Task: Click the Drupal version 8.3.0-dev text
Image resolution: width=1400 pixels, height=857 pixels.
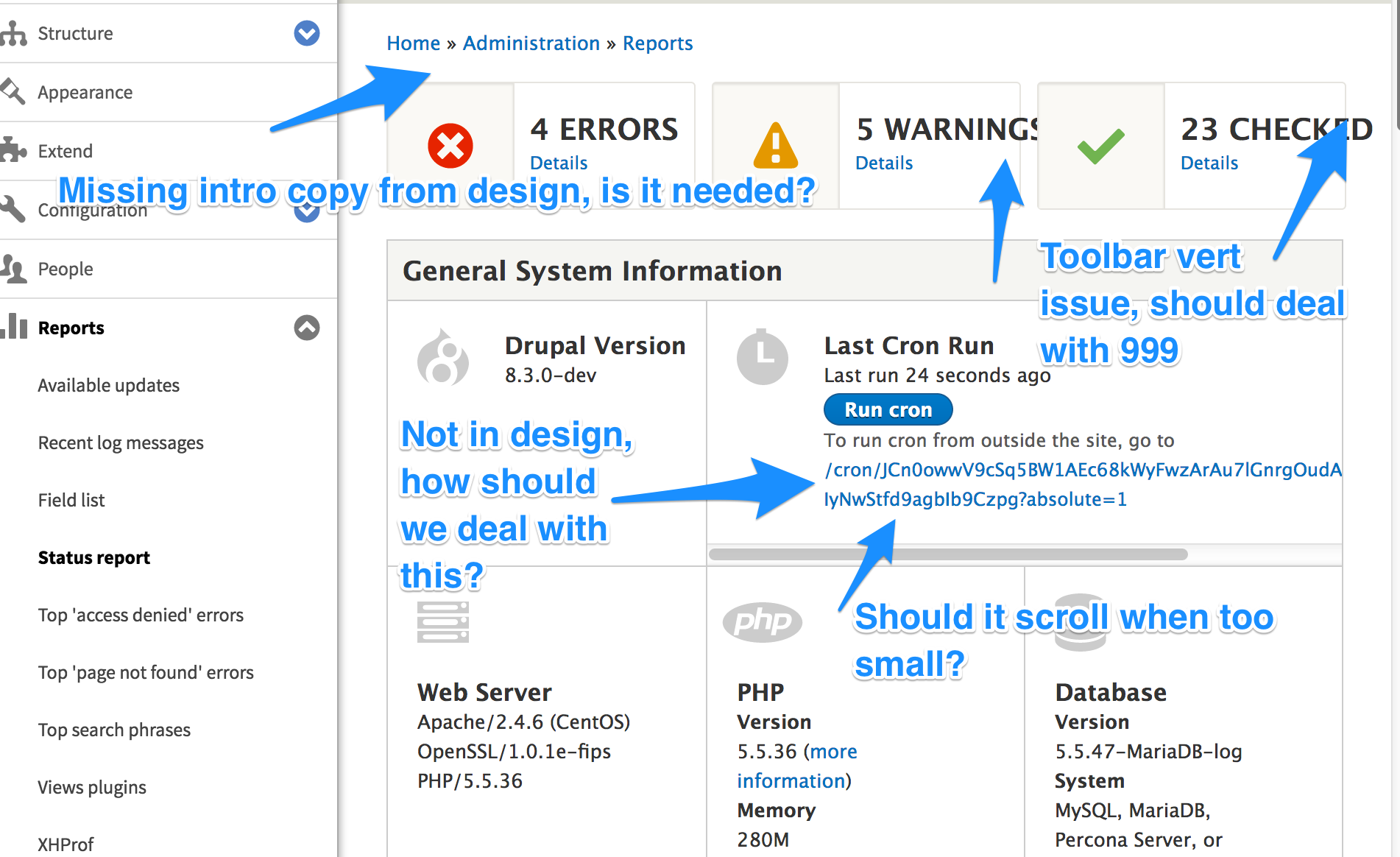Action: pos(551,375)
